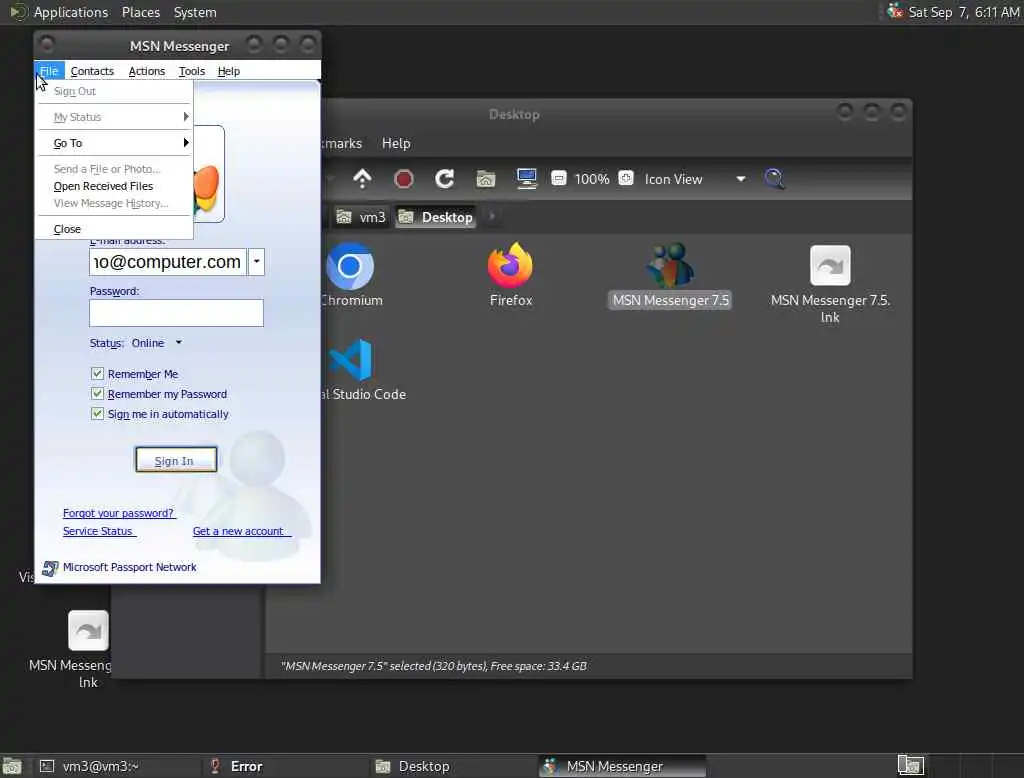Select the MSN Messenger 7.5 icon
The height and width of the screenshot is (778, 1024).
pyautogui.click(x=670, y=265)
